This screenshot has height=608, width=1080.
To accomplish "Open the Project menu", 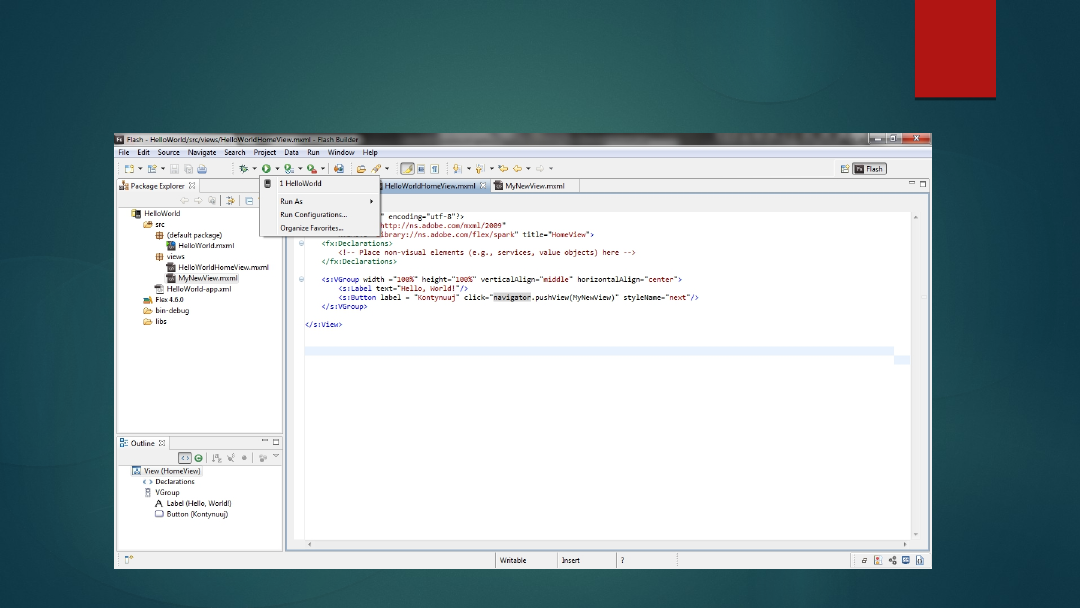I will pyautogui.click(x=265, y=153).
